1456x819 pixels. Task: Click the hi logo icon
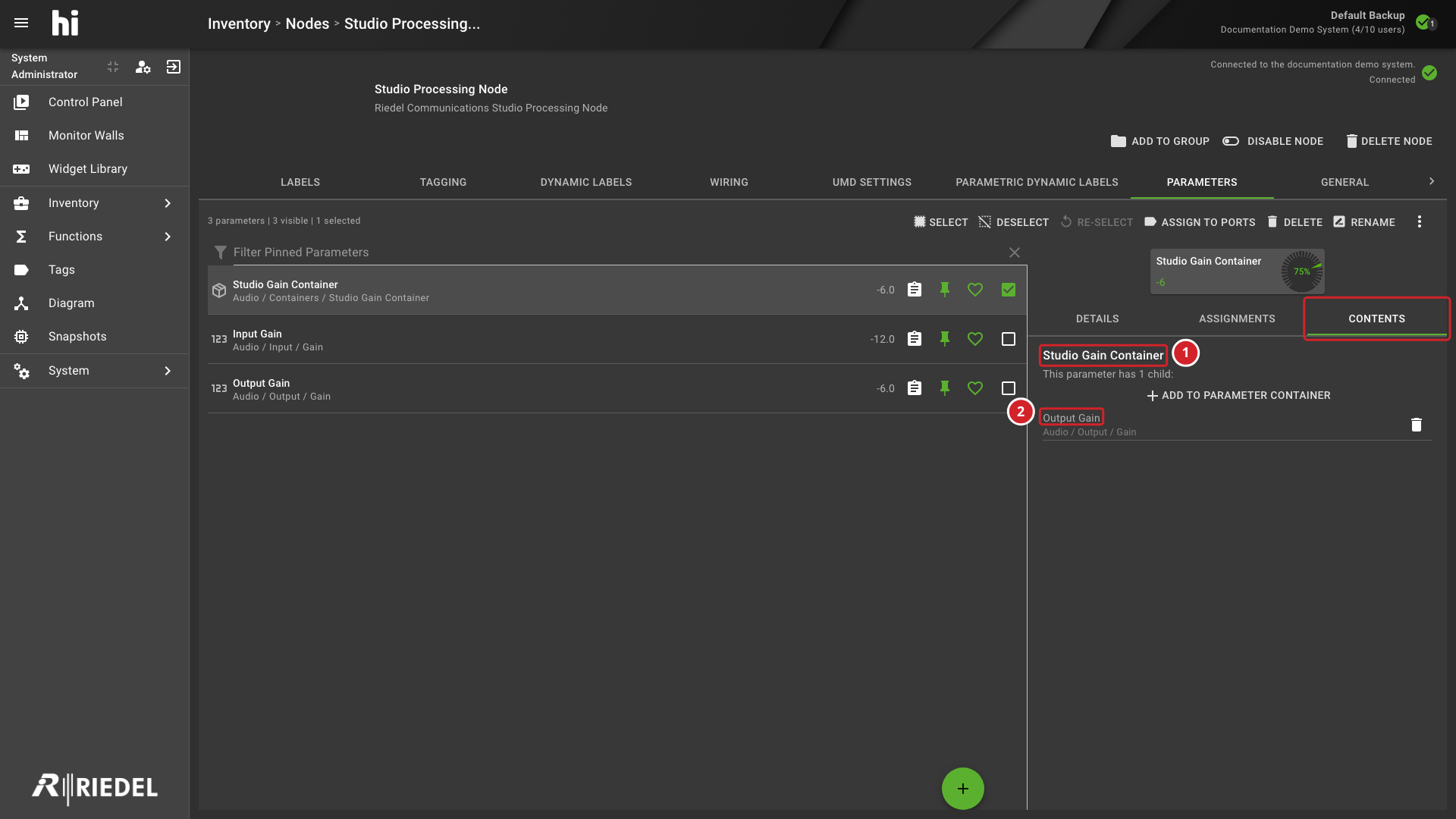pyautogui.click(x=65, y=23)
